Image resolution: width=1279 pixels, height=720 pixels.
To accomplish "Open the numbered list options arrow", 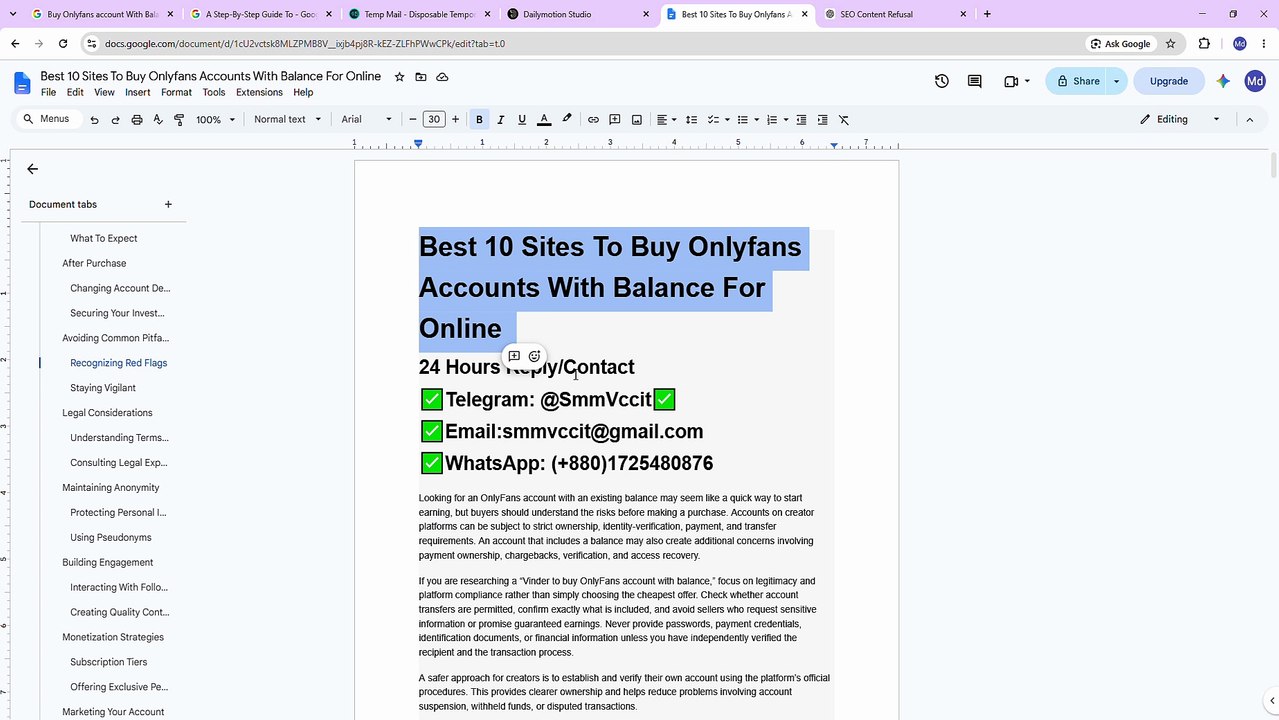I will (x=786, y=120).
